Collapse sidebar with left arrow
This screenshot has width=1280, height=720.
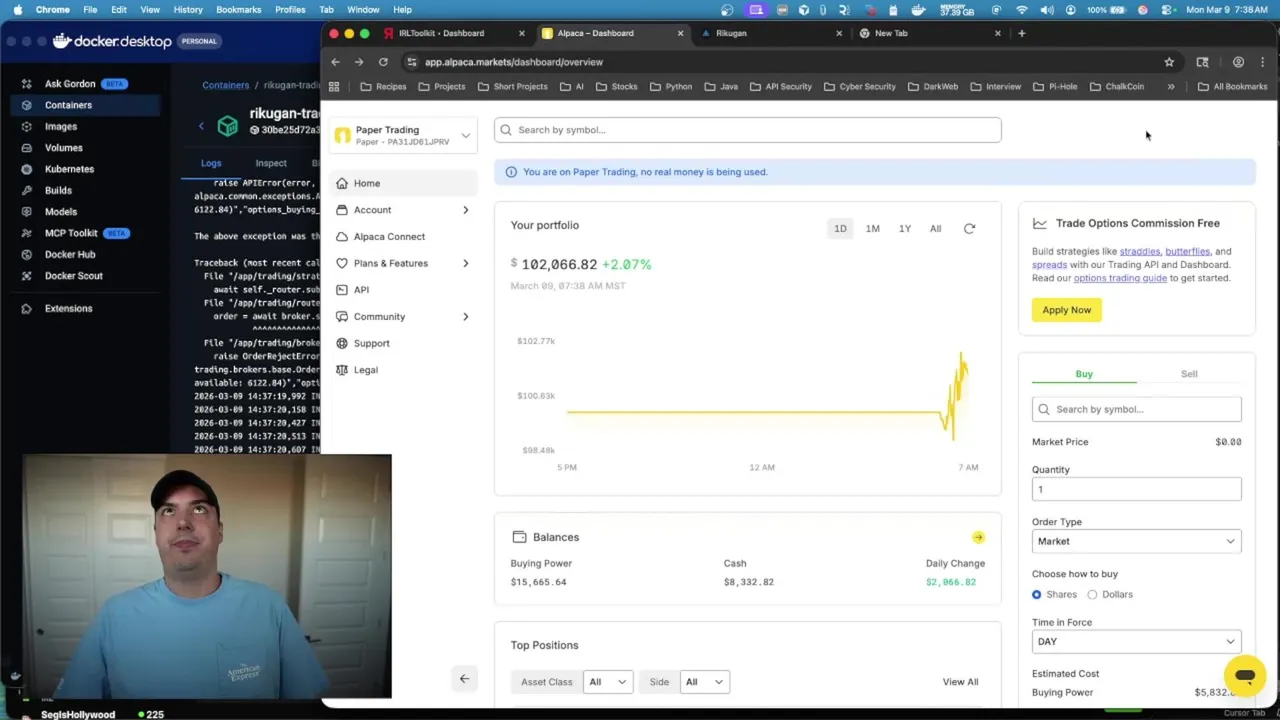[464, 679]
